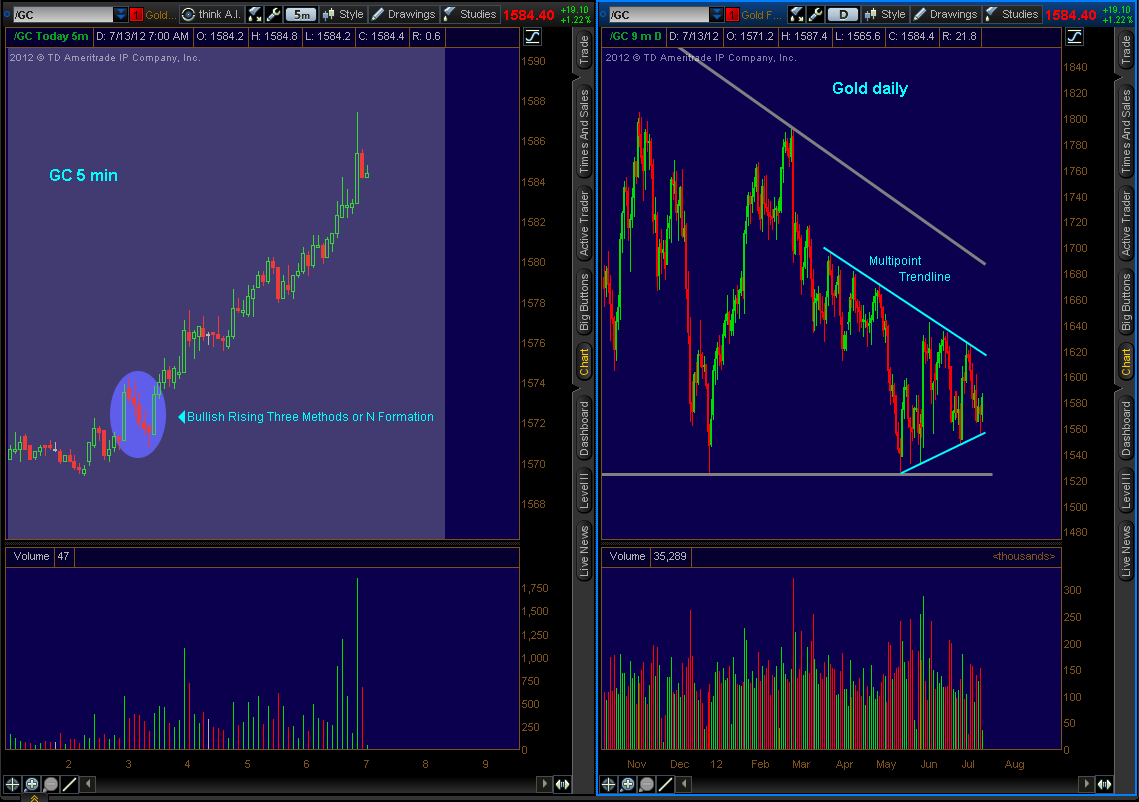This screenshot has width=1139, height=802.
Task: Select line drawing tool under daily chart
Action: [665, 784]
